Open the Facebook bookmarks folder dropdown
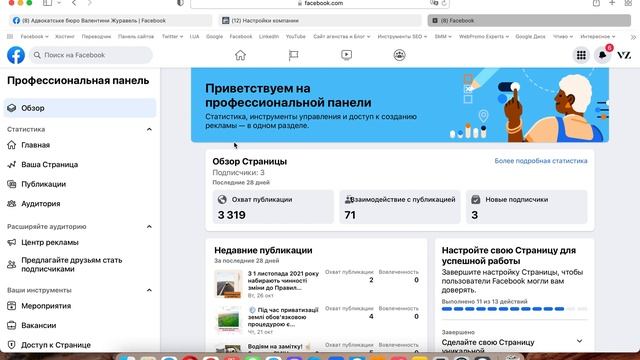This screenshot has height=360, width=640. pos(35,36)
